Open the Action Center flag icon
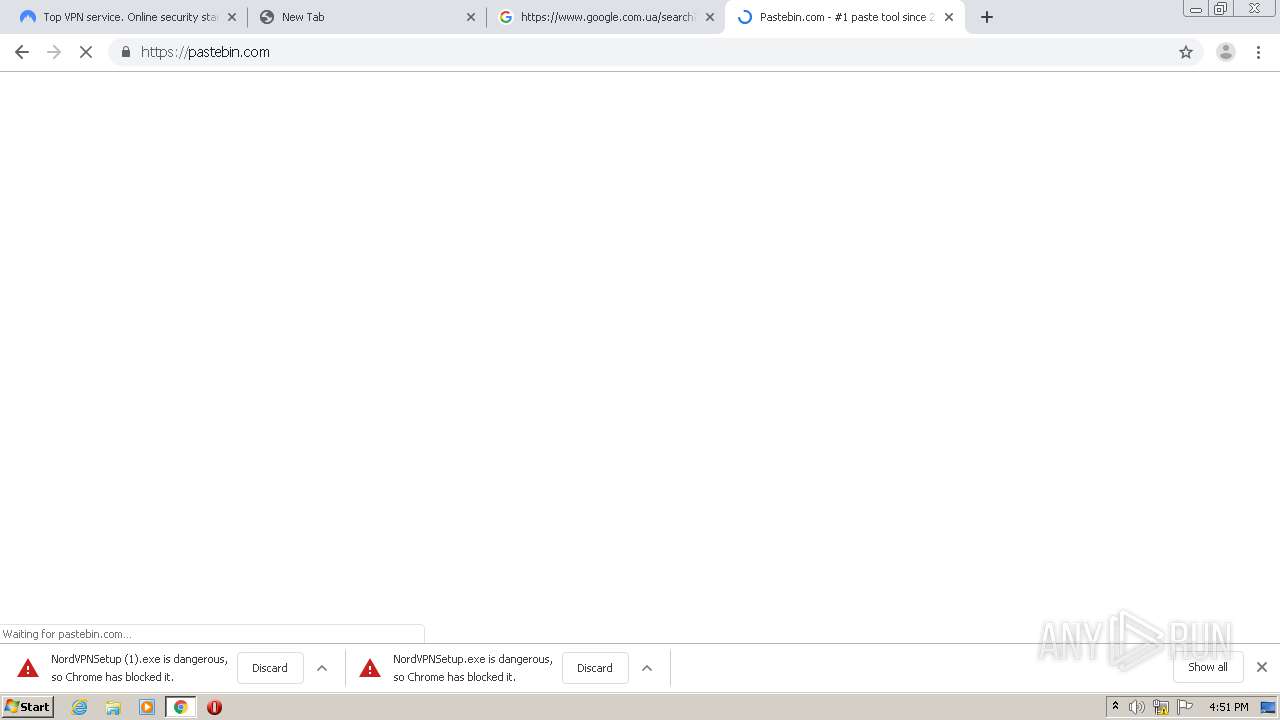Viewport: 1280px width, 720px height. [1185, 707]
